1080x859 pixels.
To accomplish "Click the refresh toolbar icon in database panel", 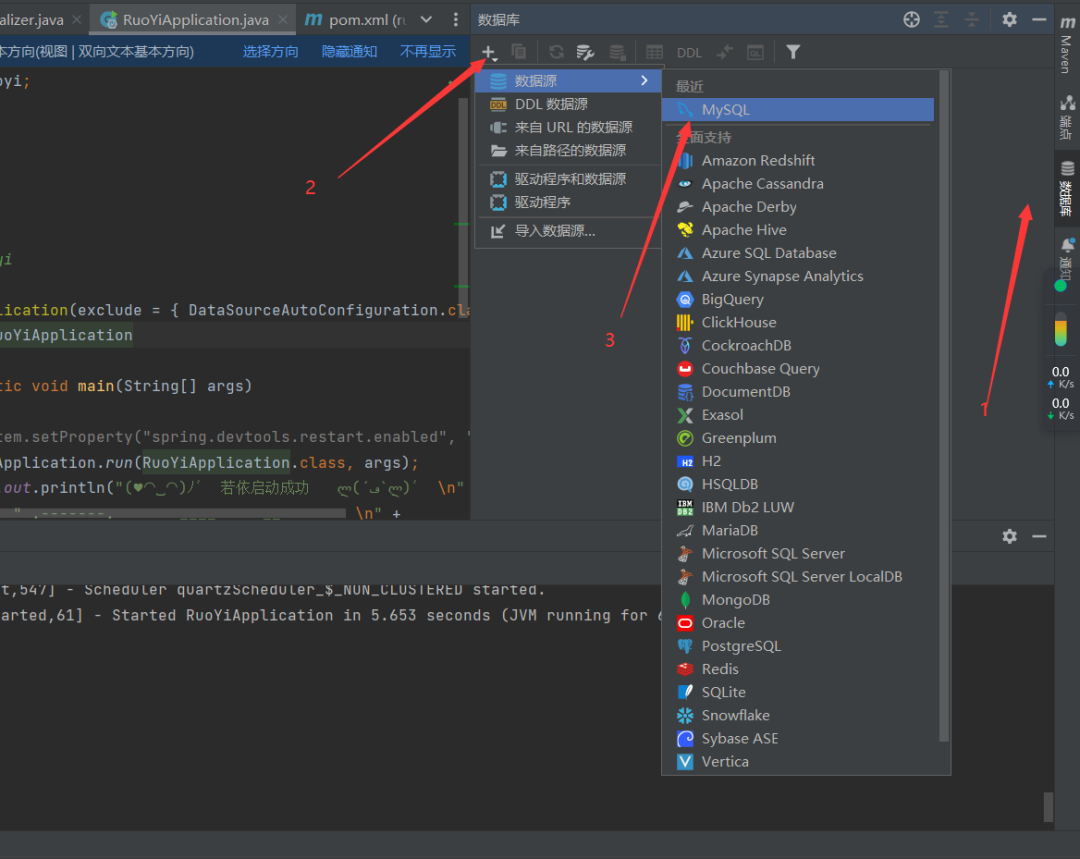I will tap(557, 52).
